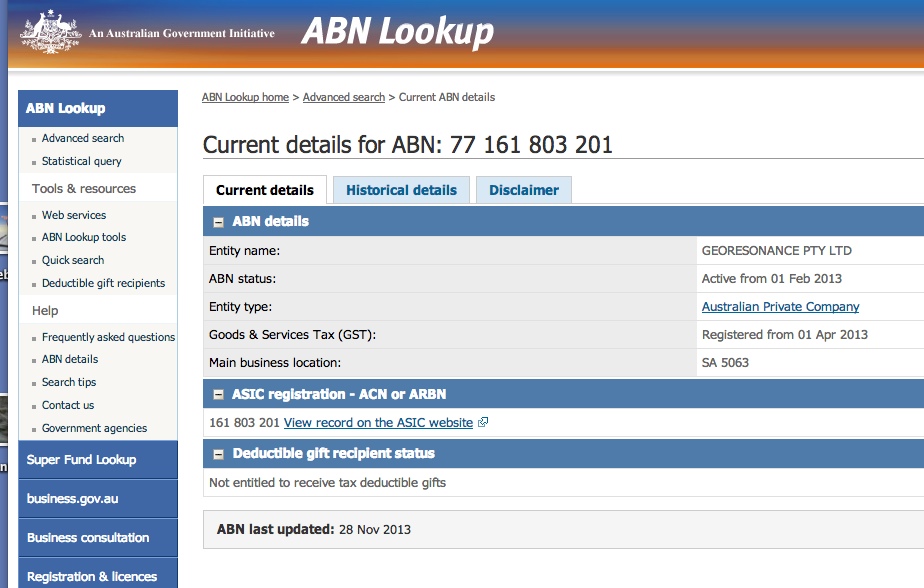924x588 pixels.
Task: Click the 'Tools & resources' sidebar heading
Action: tap(84, 189)
